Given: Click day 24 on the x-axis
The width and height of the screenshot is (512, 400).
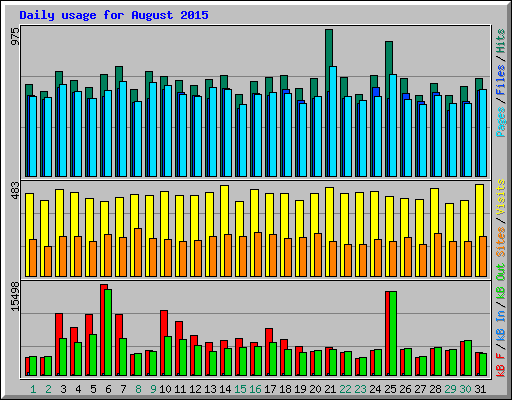Looking at the screenshot, I should (x=375, y=389).
